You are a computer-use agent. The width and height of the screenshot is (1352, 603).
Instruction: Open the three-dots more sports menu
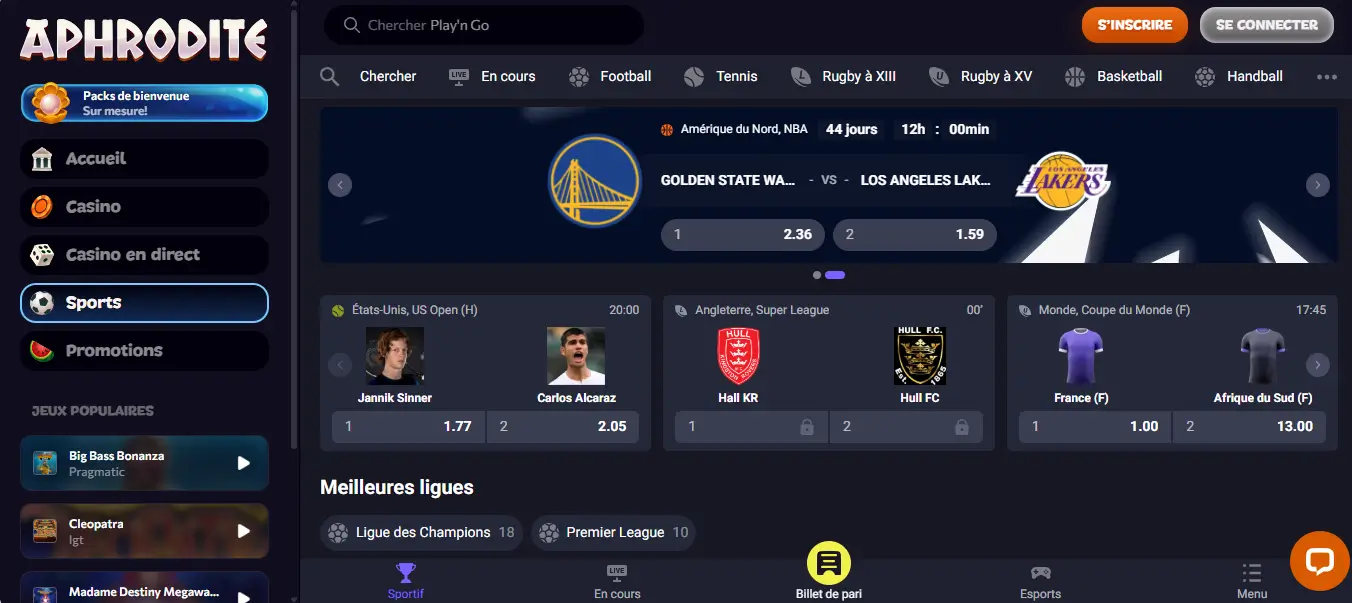pos(1326,77)
